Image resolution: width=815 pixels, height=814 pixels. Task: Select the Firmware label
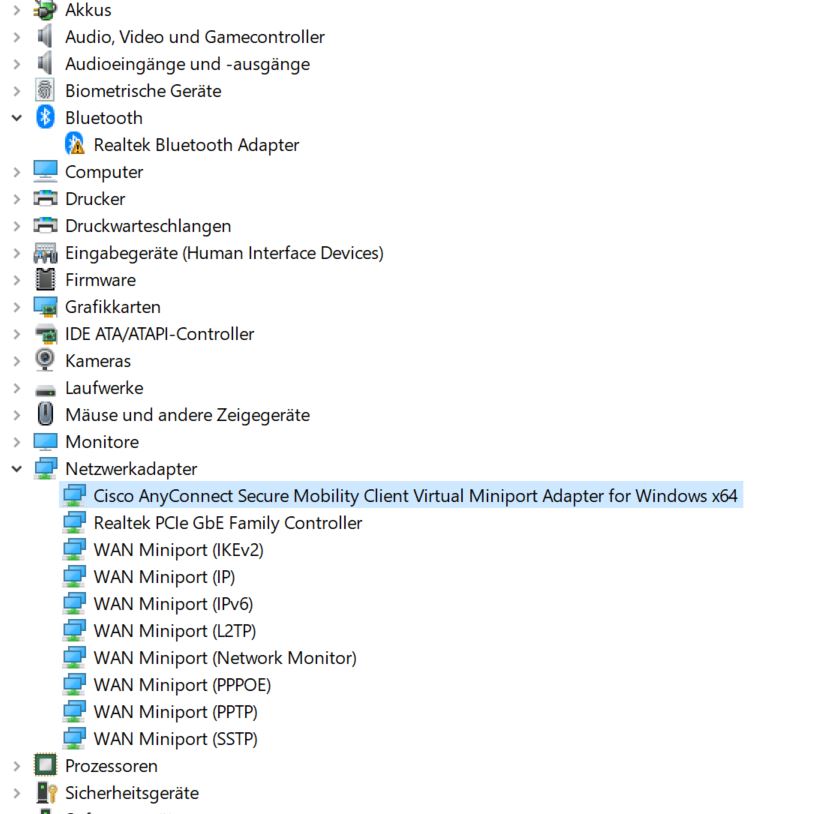[x=100, y=280]
